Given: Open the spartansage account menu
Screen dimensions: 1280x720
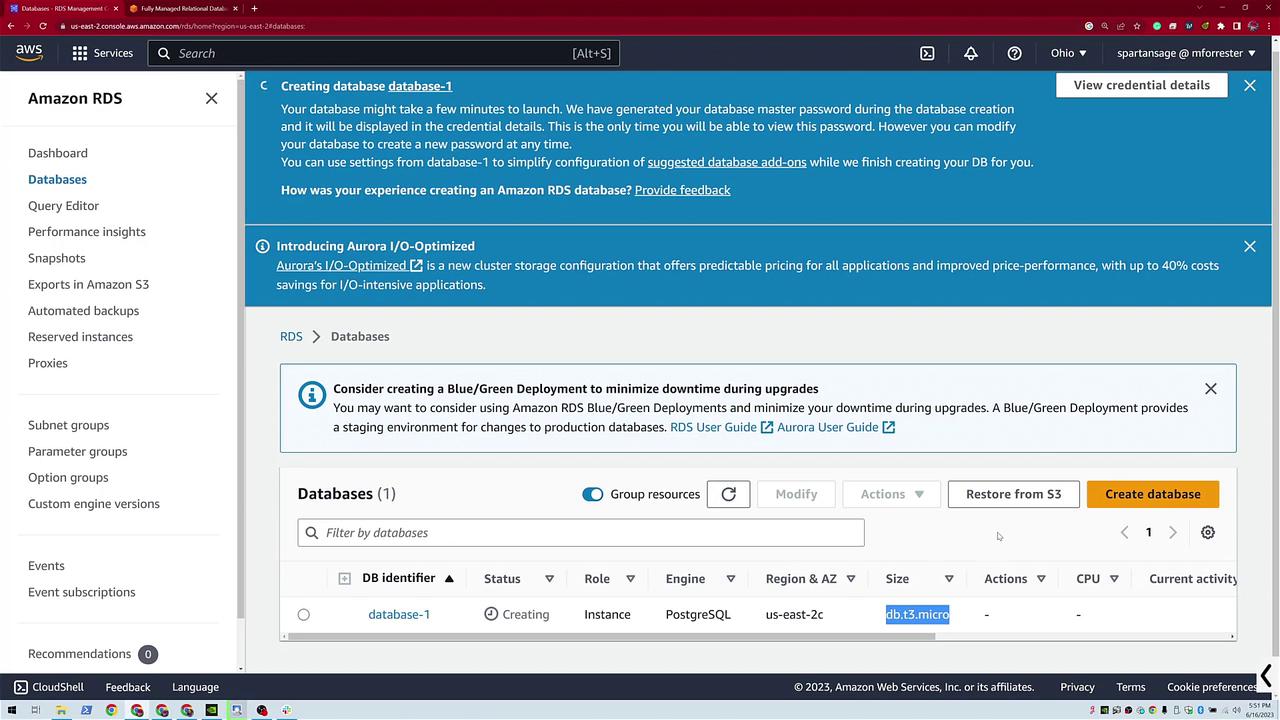Looking at the screenshot, I should [x=1185, y=53].
